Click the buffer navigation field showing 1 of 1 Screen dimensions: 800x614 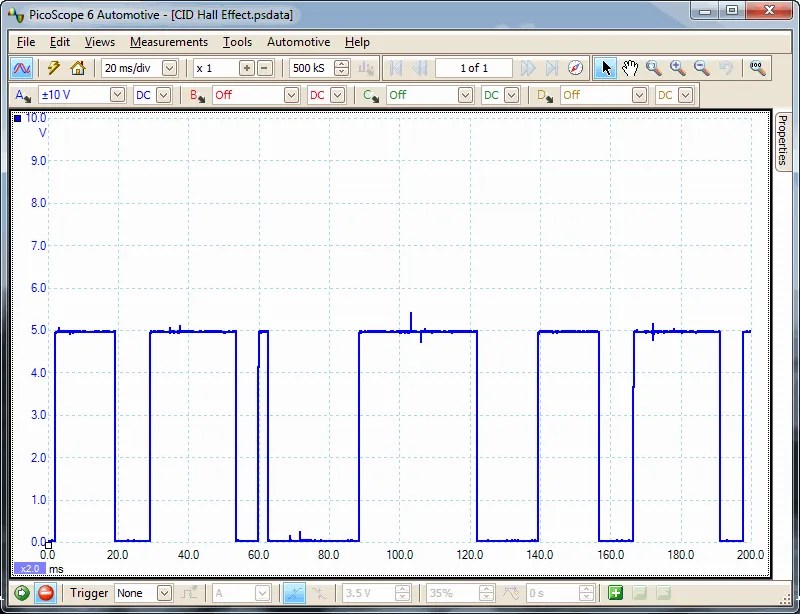pyautogui.click(x=475, y=68)
